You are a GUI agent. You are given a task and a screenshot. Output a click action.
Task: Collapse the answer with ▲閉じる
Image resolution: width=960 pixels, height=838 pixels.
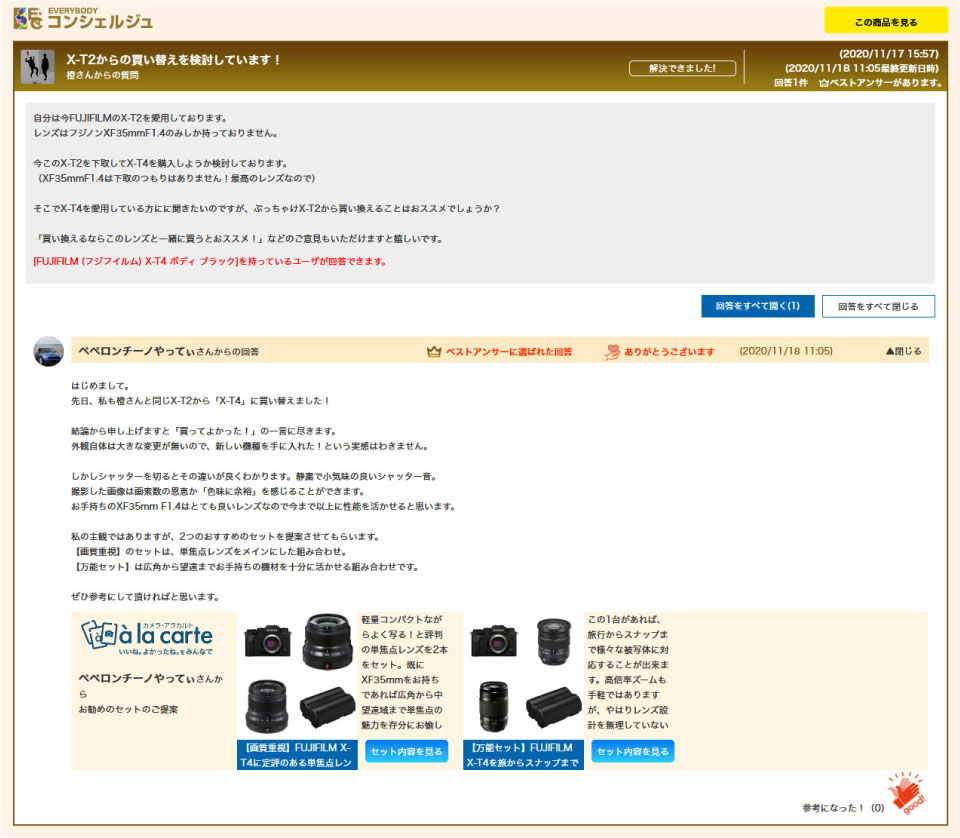point(903,351)
